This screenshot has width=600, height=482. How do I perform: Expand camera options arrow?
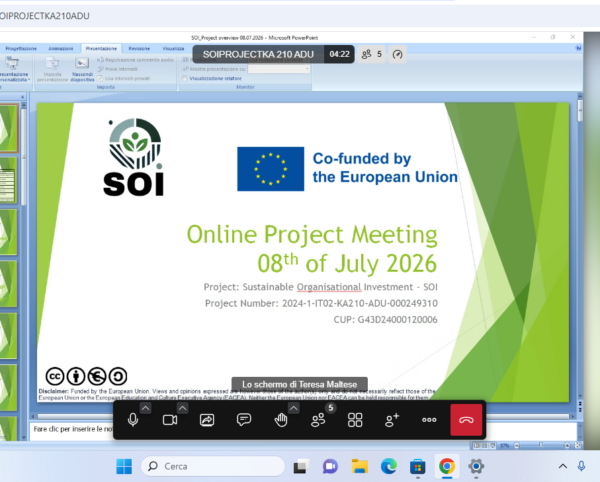183,408
